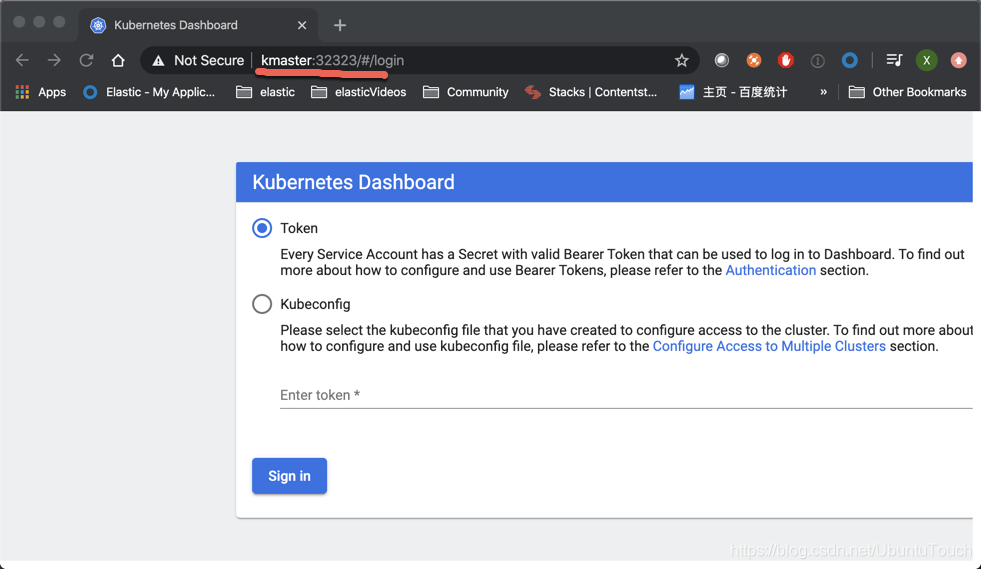
Task: Bookmark this page with star icon
Action: (x=682, y=61)
